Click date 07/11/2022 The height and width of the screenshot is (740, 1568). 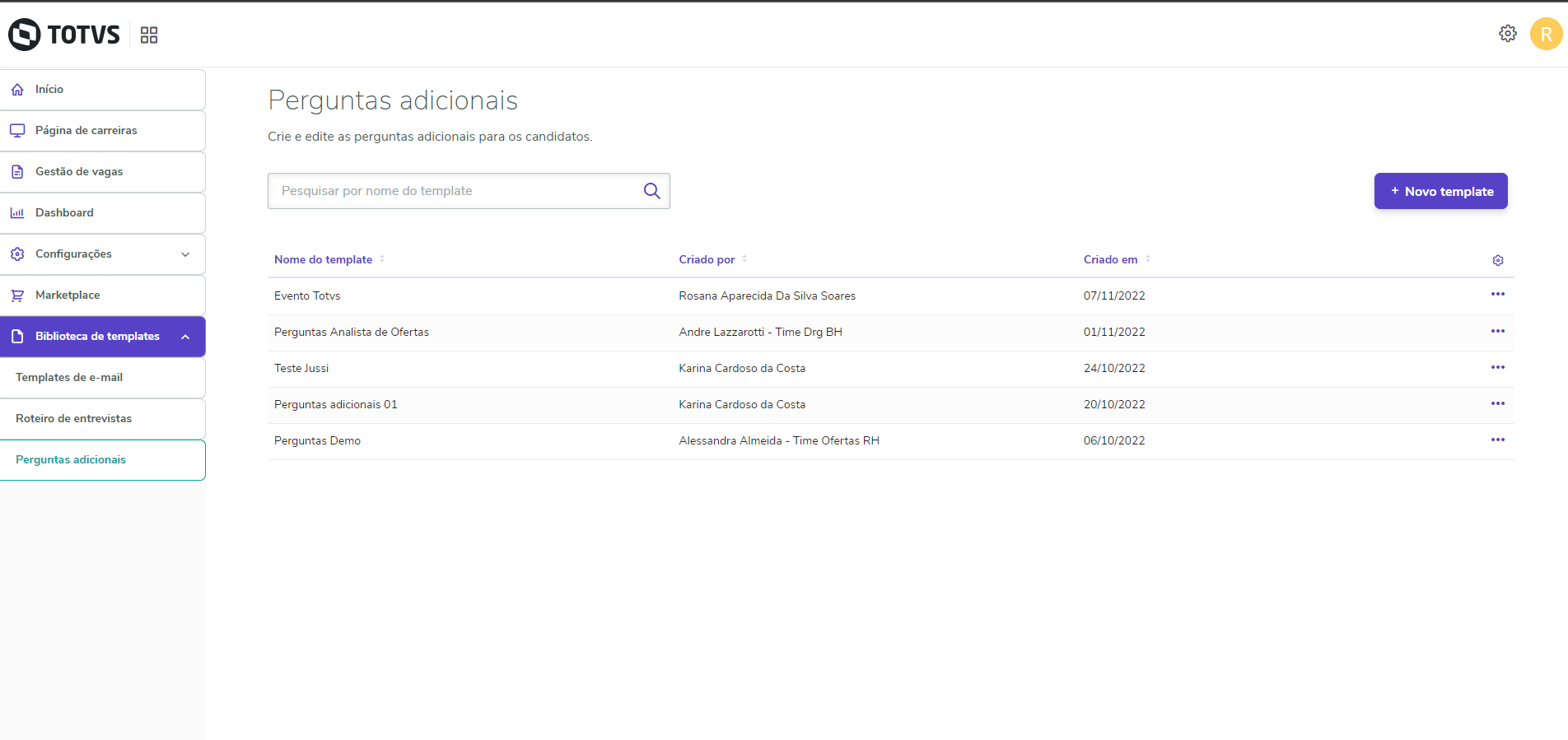(x=1114, y=296)
